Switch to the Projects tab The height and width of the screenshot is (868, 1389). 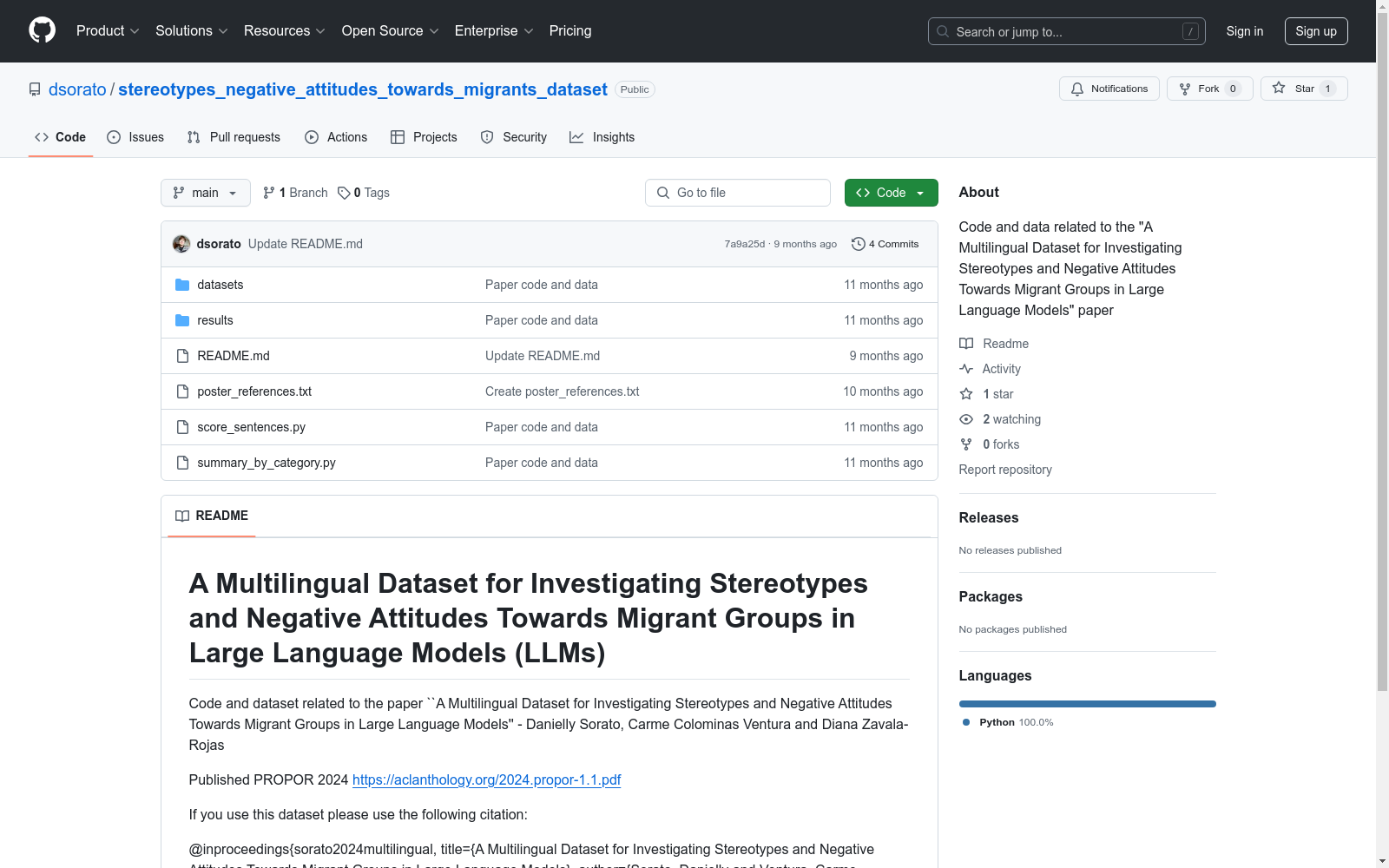point(424,137)
